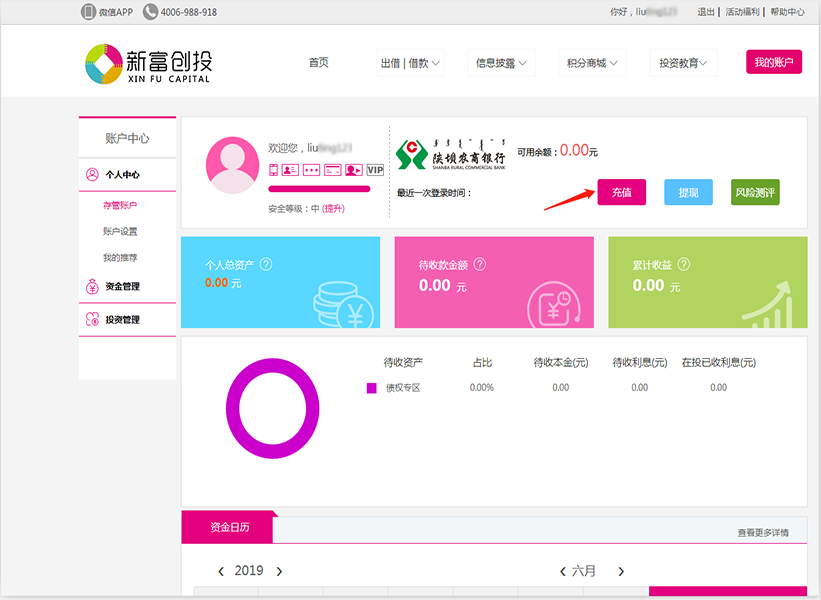821x600 pixels.
Task: Click the growth arrow chart on green card
Action: tap(768, 305)
